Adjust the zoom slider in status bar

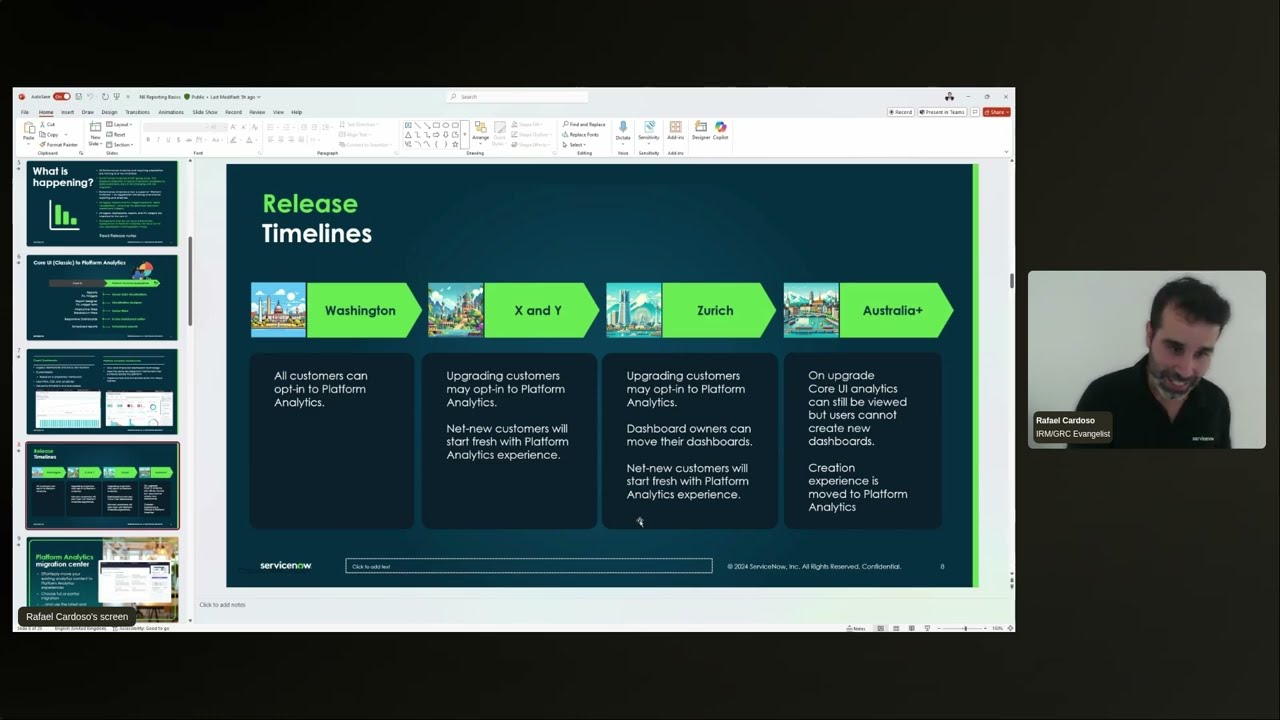tap(965, 628)
